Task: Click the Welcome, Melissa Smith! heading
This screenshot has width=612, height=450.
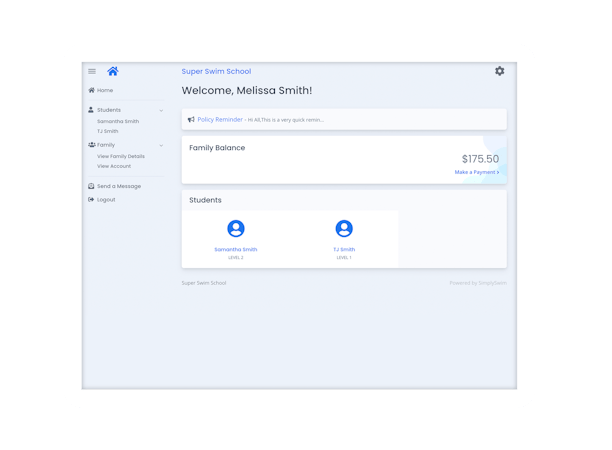Action: tap(247, 91)
